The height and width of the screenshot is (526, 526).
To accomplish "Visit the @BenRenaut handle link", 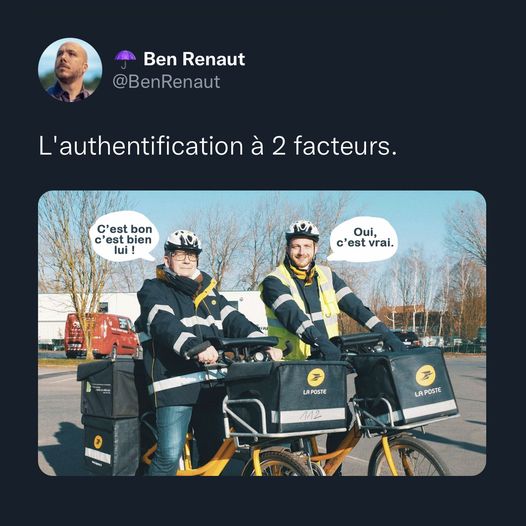I will [x=166, y=82].
